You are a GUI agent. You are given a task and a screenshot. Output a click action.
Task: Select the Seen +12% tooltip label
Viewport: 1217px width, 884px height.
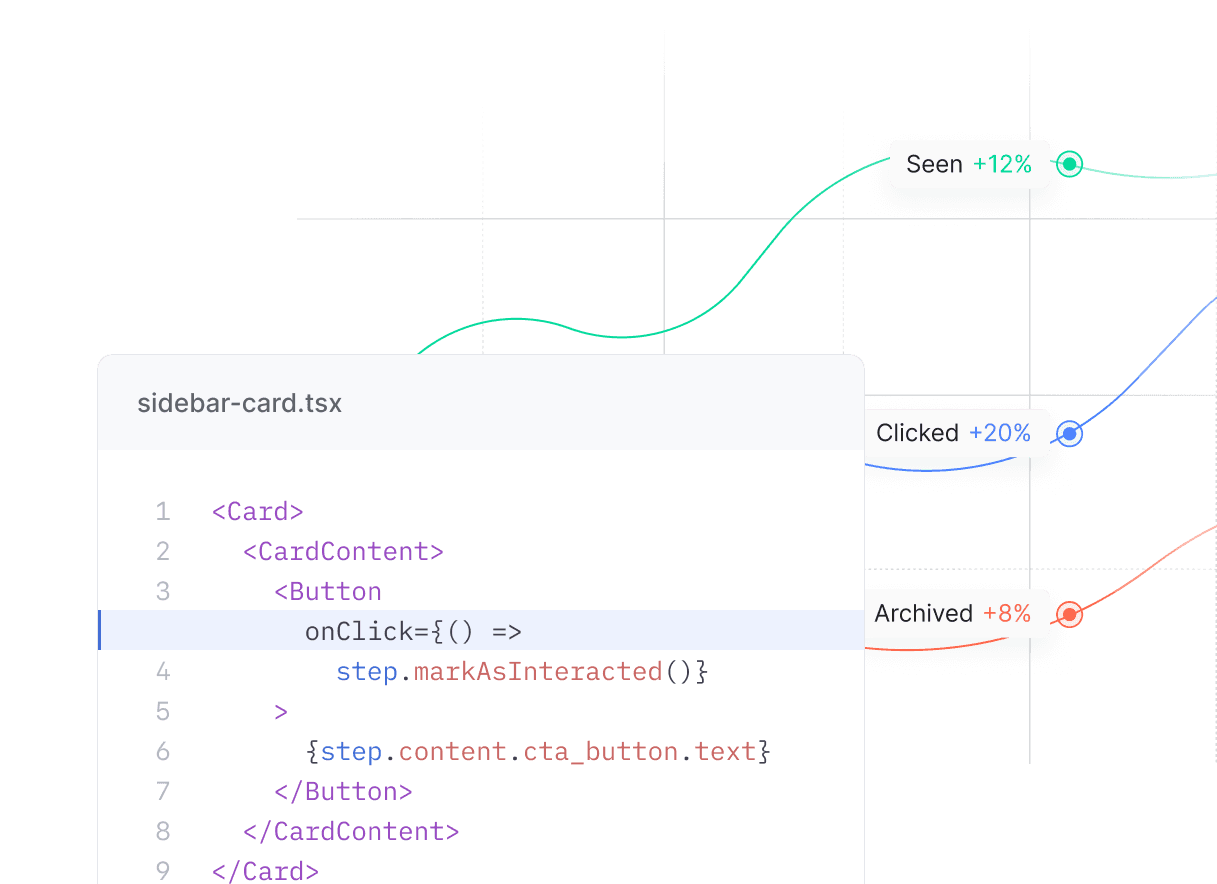point(968,165)
